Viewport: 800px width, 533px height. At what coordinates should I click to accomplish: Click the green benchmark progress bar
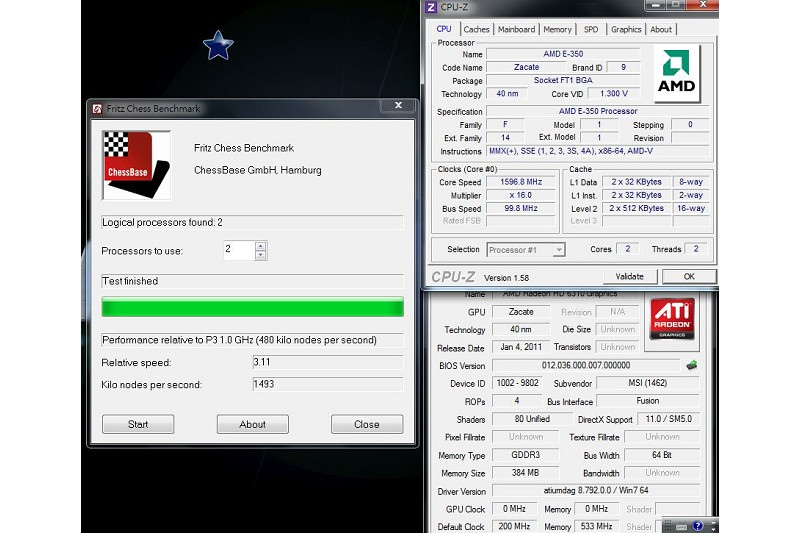point(253,307)
